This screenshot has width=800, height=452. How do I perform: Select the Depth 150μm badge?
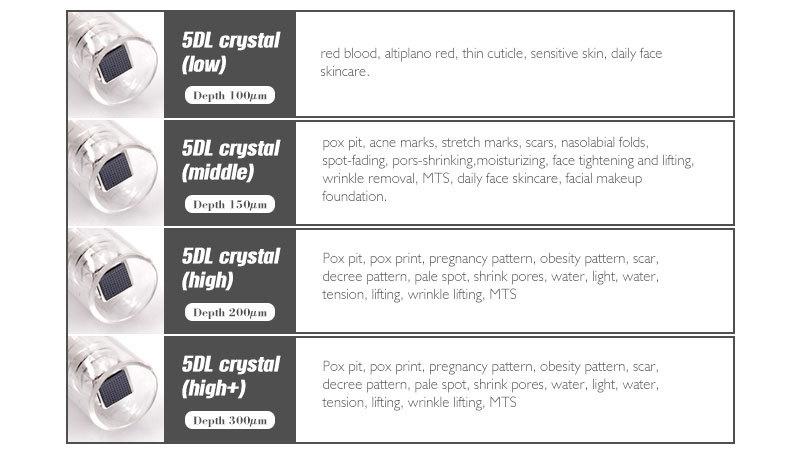(230, 204)
